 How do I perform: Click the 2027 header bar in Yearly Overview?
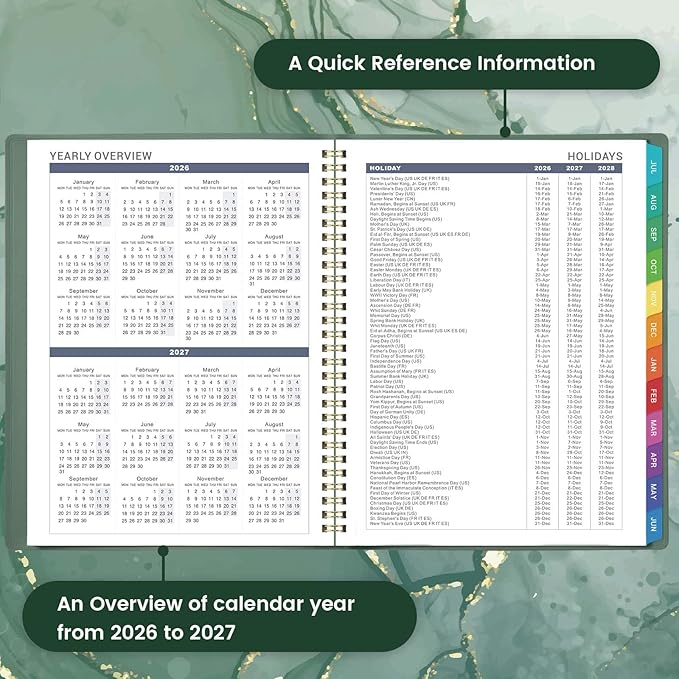(x=179, y=352)
